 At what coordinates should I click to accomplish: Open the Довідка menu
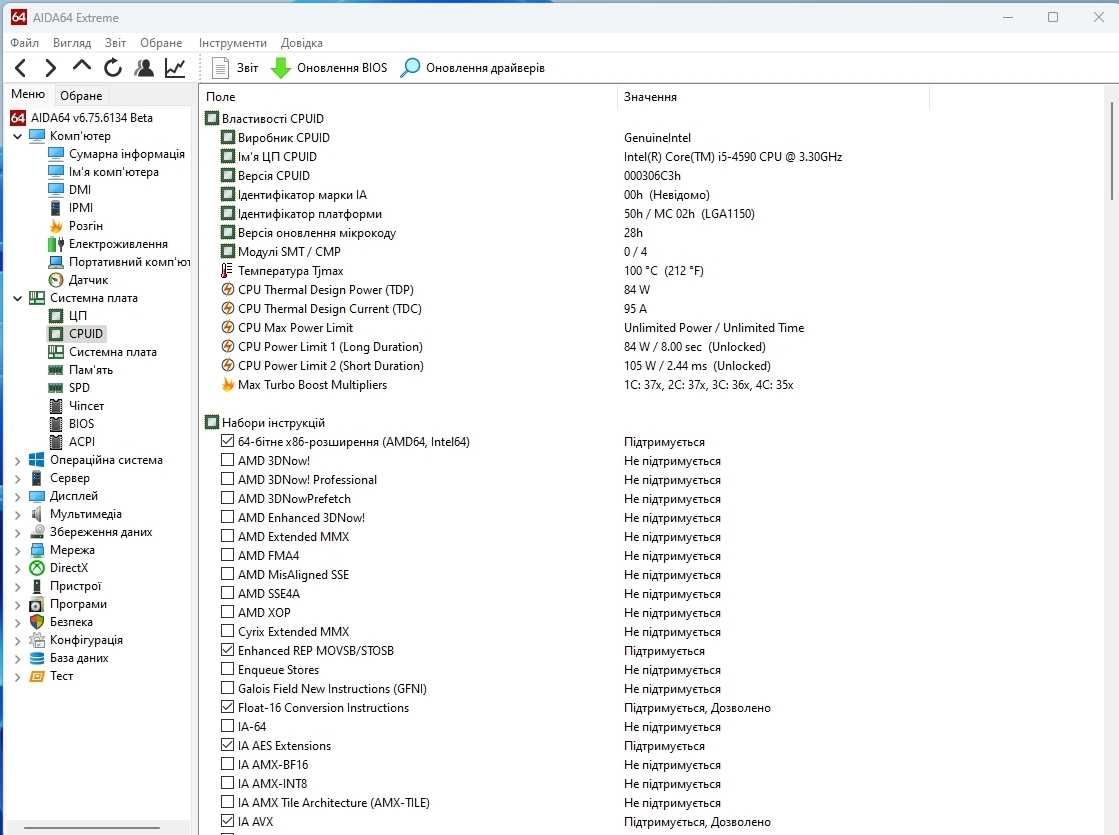(302, 43)
